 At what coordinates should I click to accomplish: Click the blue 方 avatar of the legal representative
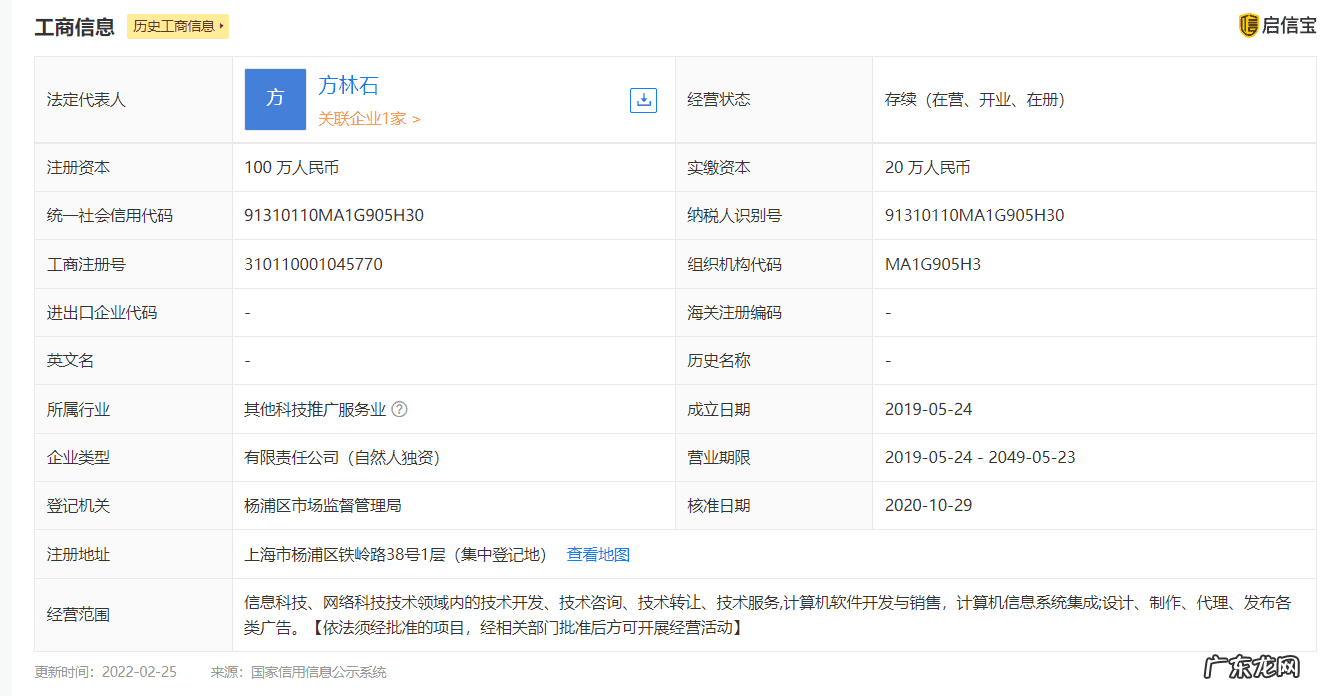click(275, 99)
